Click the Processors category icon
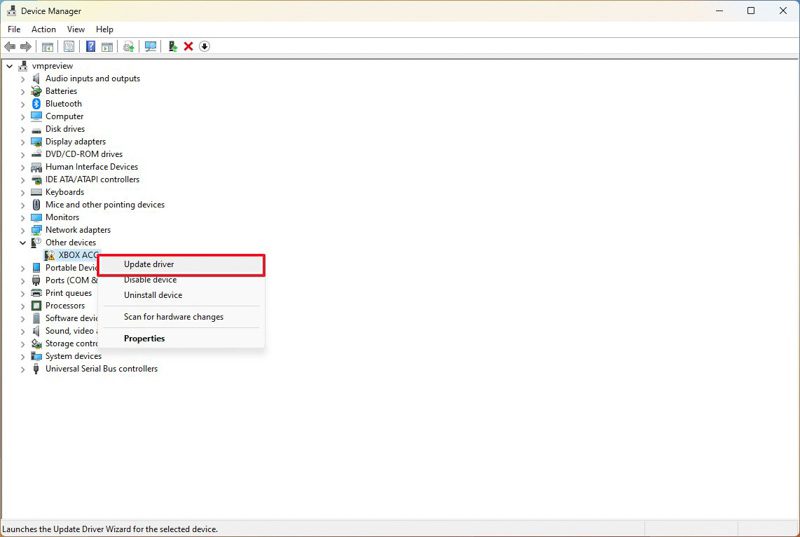This screenshot has width=800, height=537. 36,305
